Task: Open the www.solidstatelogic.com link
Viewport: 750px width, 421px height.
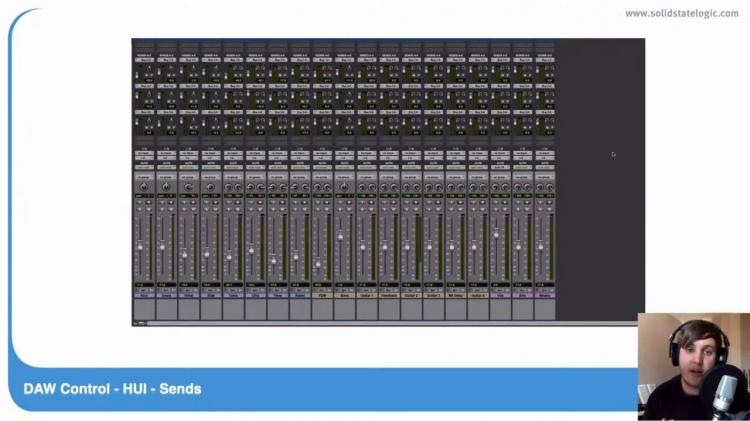Action: (x=683, y=13)
